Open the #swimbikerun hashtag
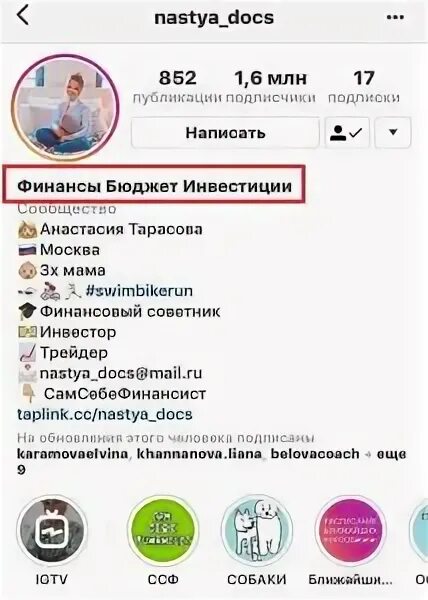Viewport: 428px width, 600px height. click(139, 291)
